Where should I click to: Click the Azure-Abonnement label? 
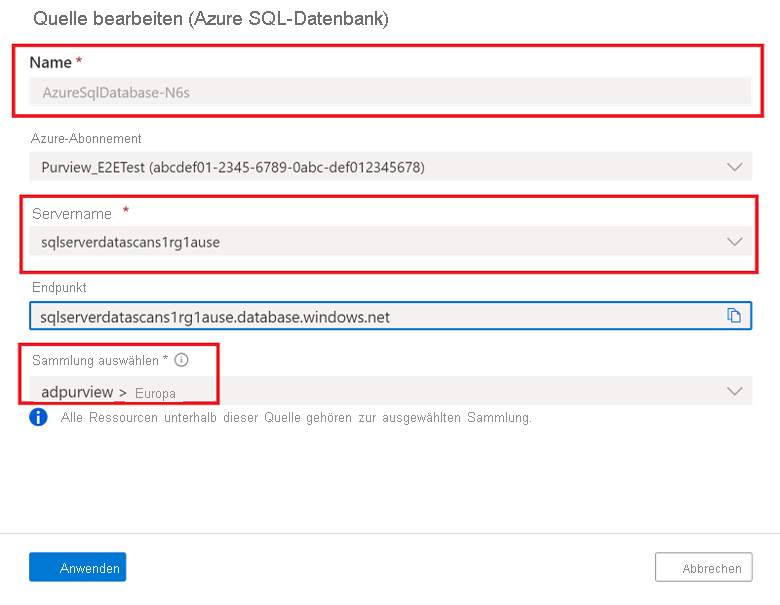coord(86,138)
